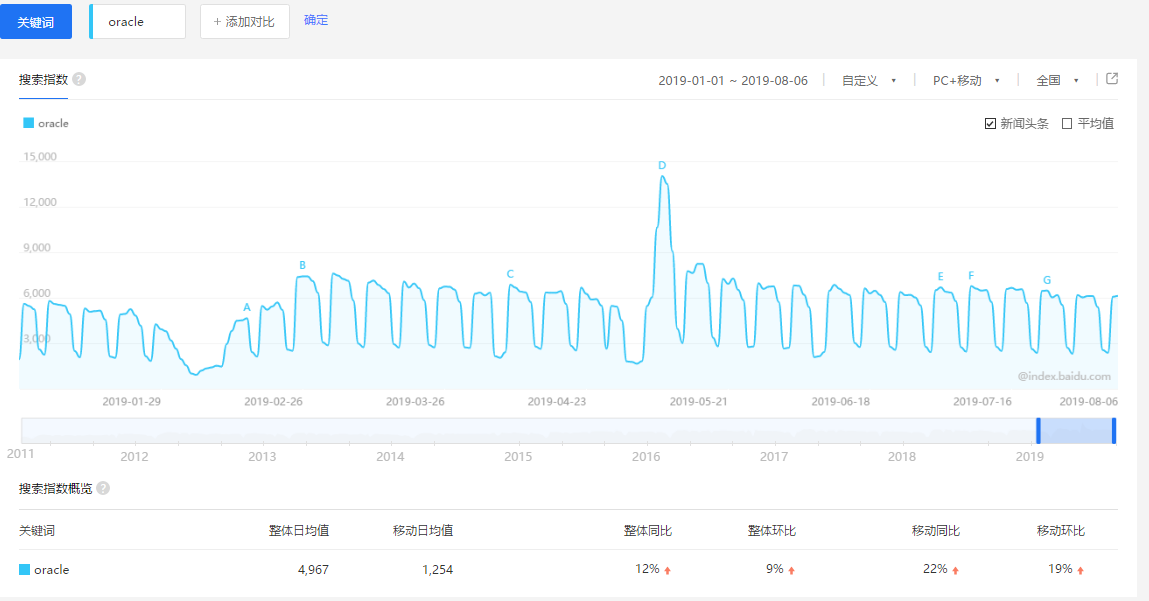Open news marker G on trend line
Screen dimensions: 1149x601
coord(1047,280)
